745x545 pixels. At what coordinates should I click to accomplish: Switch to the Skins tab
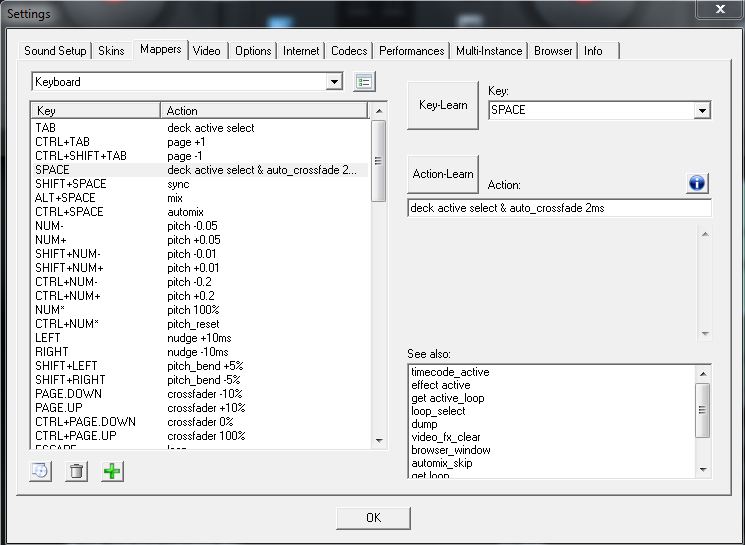pos(111,51)
